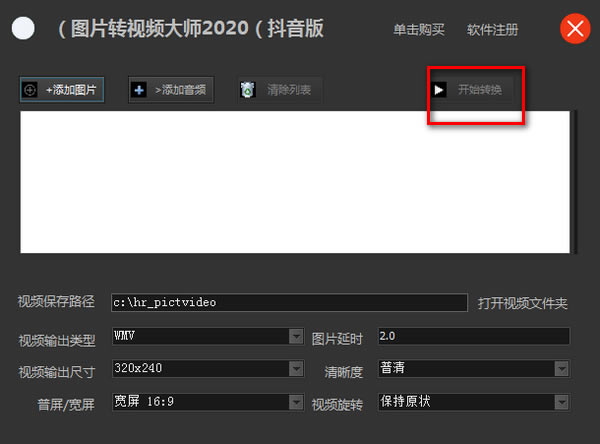600x444 pixels.
Task: Click the 图片延时 label
Action: [x=337, y=339]
